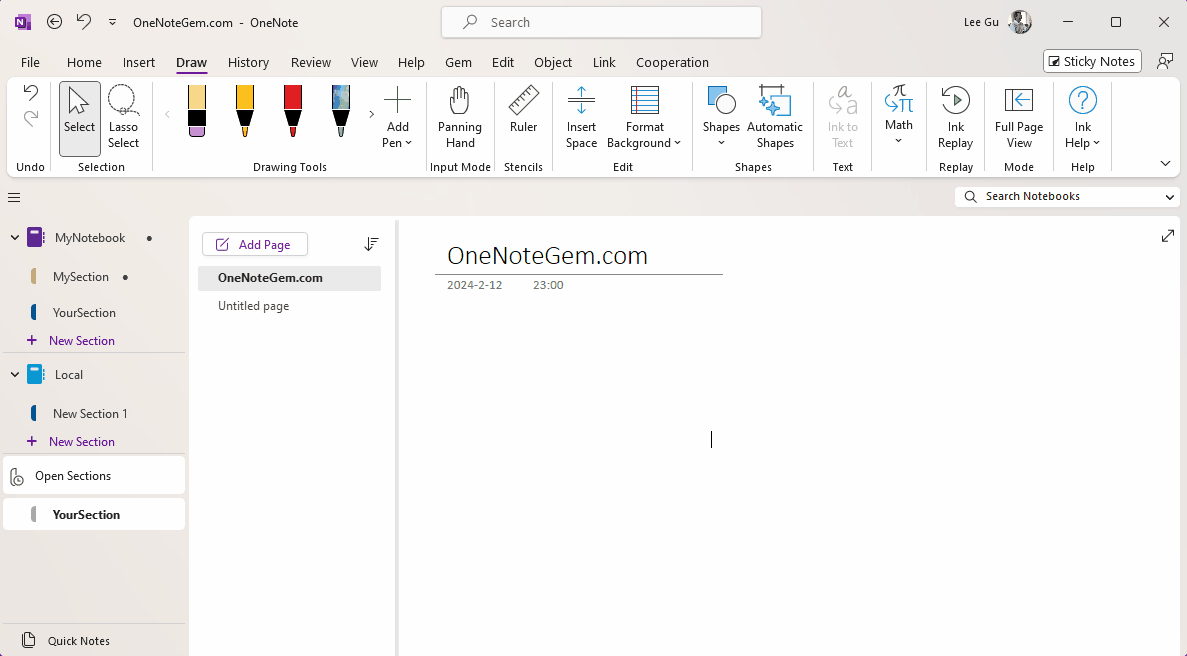
Task: Open the Ink Help menu
Action: click(x=1083, y=119)
